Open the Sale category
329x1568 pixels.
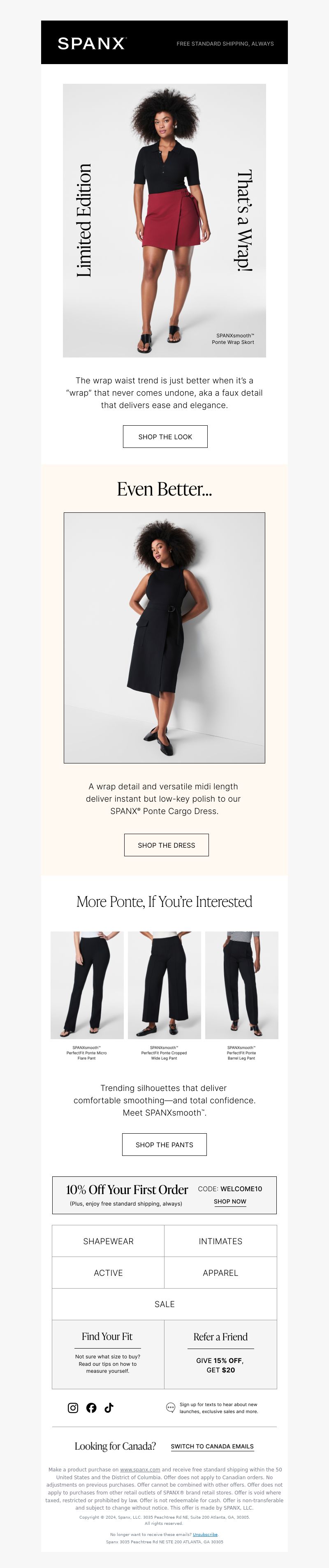pos(164,1305)
